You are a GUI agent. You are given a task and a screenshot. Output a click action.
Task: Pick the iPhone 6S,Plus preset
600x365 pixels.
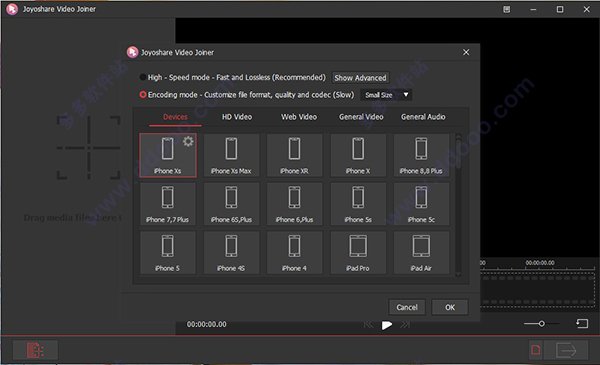(231, 204)
